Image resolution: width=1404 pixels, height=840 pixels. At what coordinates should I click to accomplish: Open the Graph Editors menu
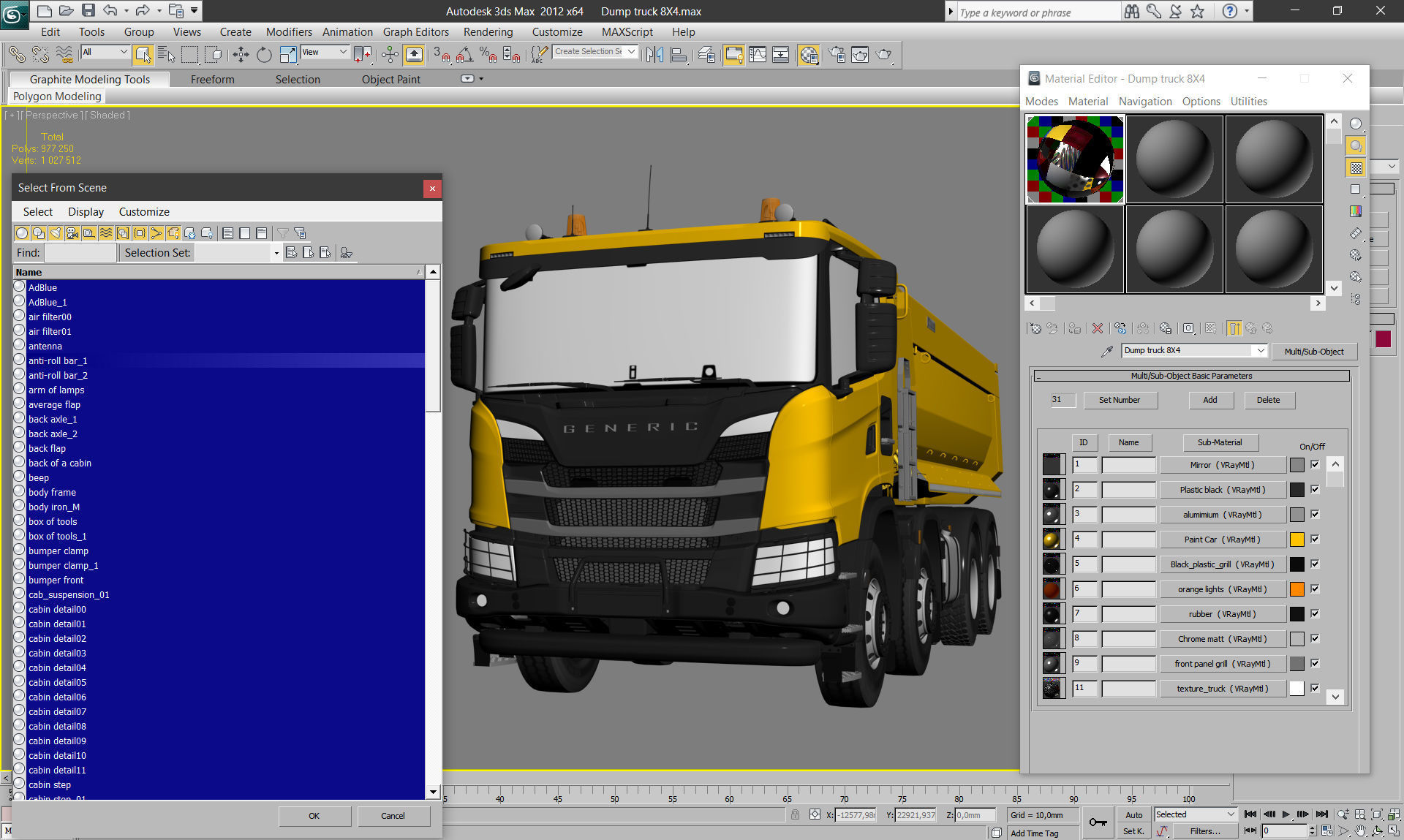[x=415, y=32]
